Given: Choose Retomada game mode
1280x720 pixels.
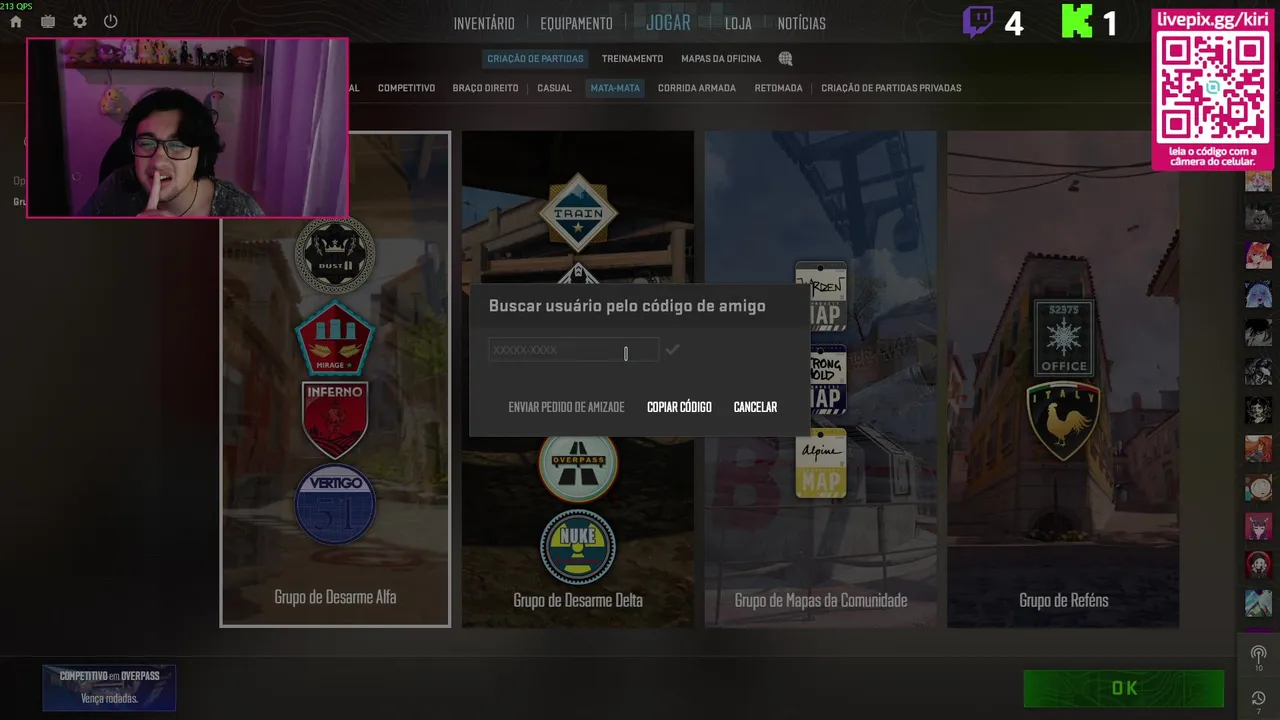Looking at the screenshot, I should (778, 88).
